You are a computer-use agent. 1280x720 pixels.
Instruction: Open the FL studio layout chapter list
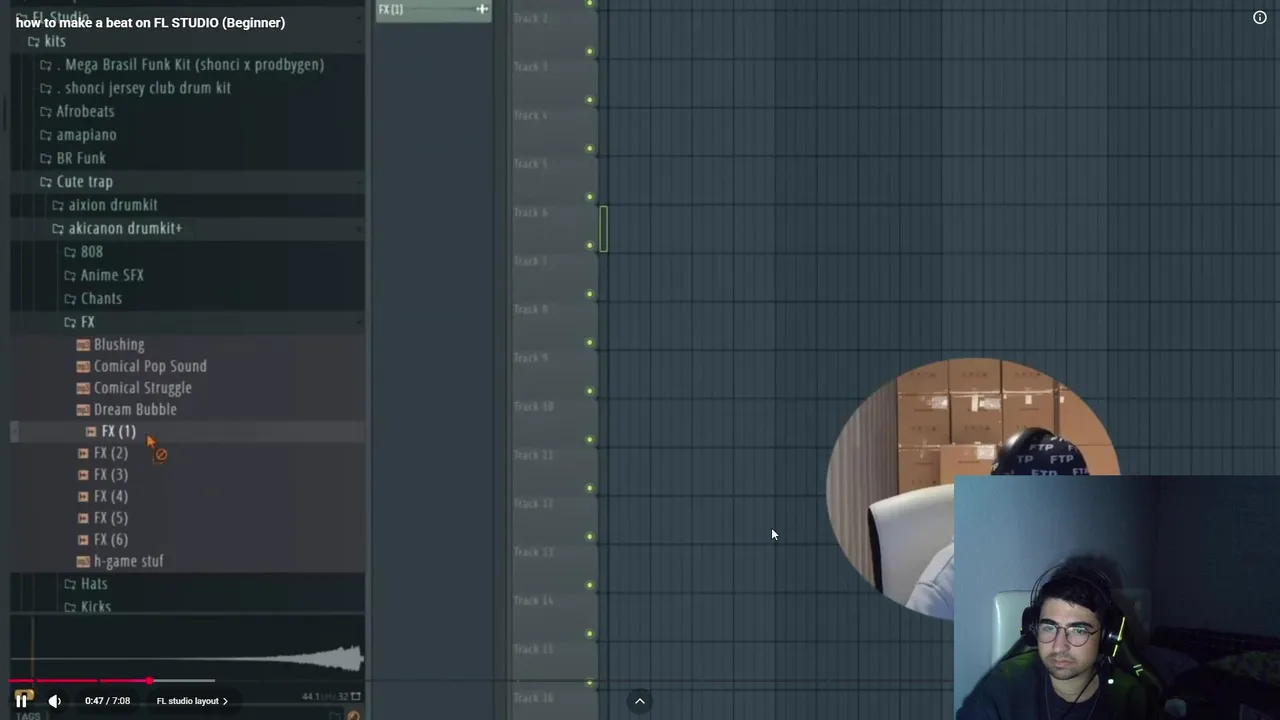pyautogui.click(x=193, y=701)
